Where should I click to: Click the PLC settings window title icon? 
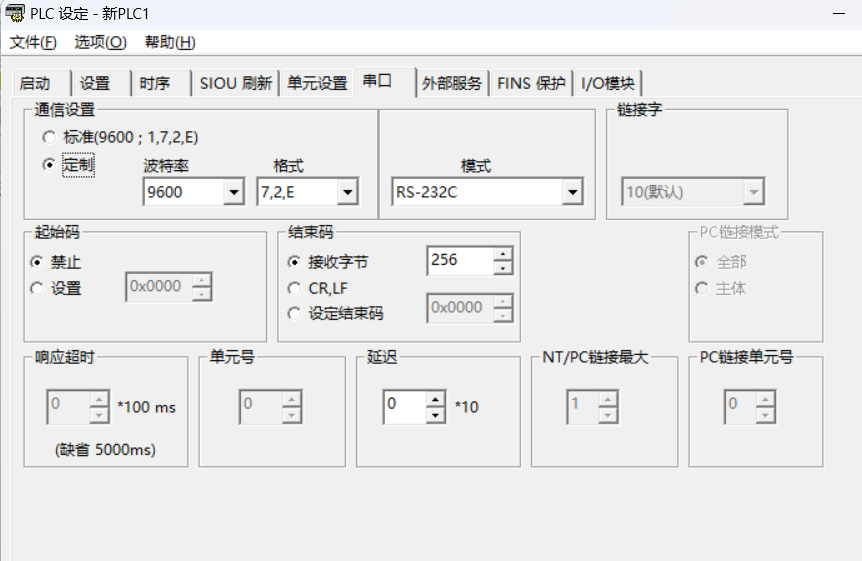coord(14,14)
